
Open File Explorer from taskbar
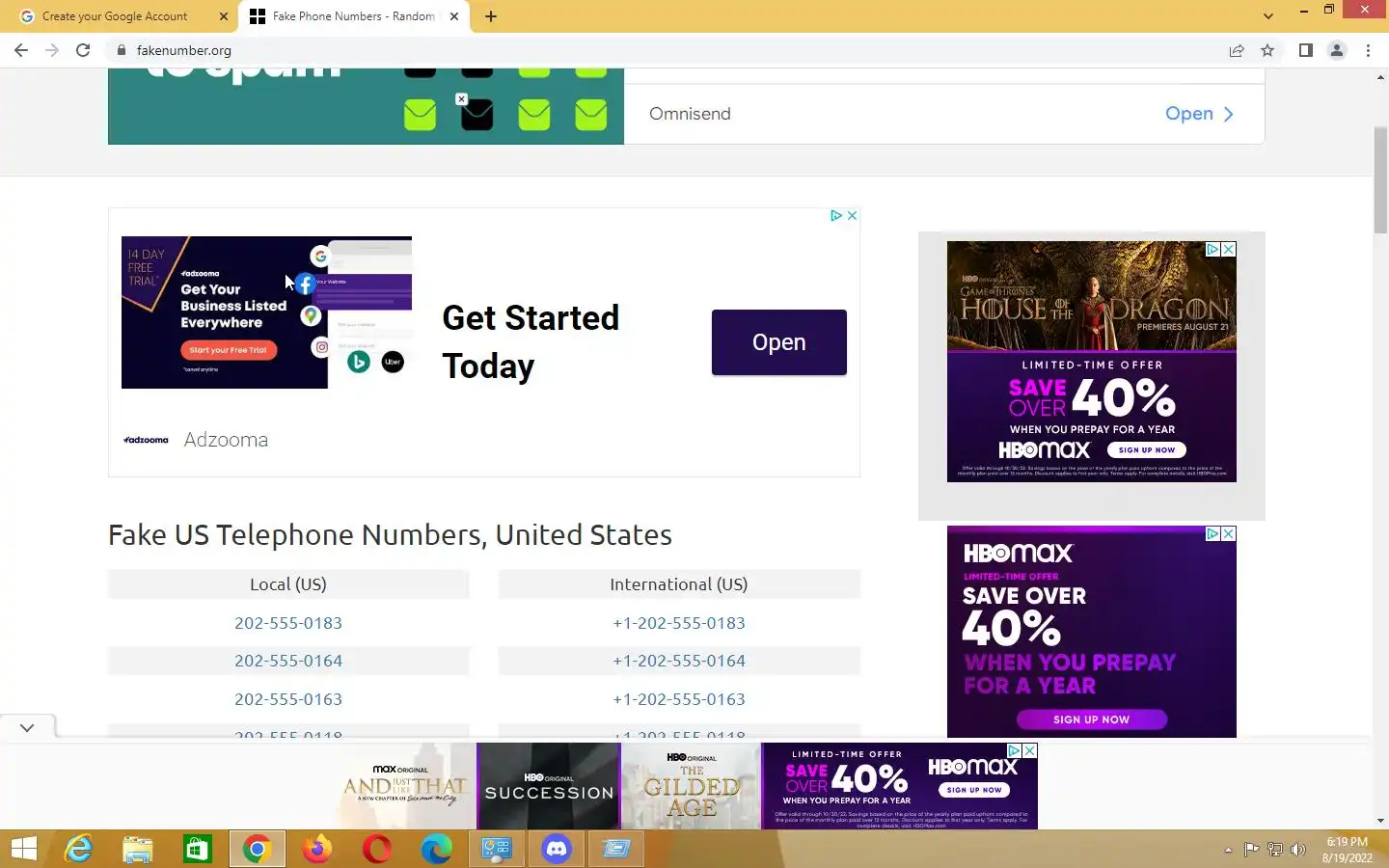point(138,849)
